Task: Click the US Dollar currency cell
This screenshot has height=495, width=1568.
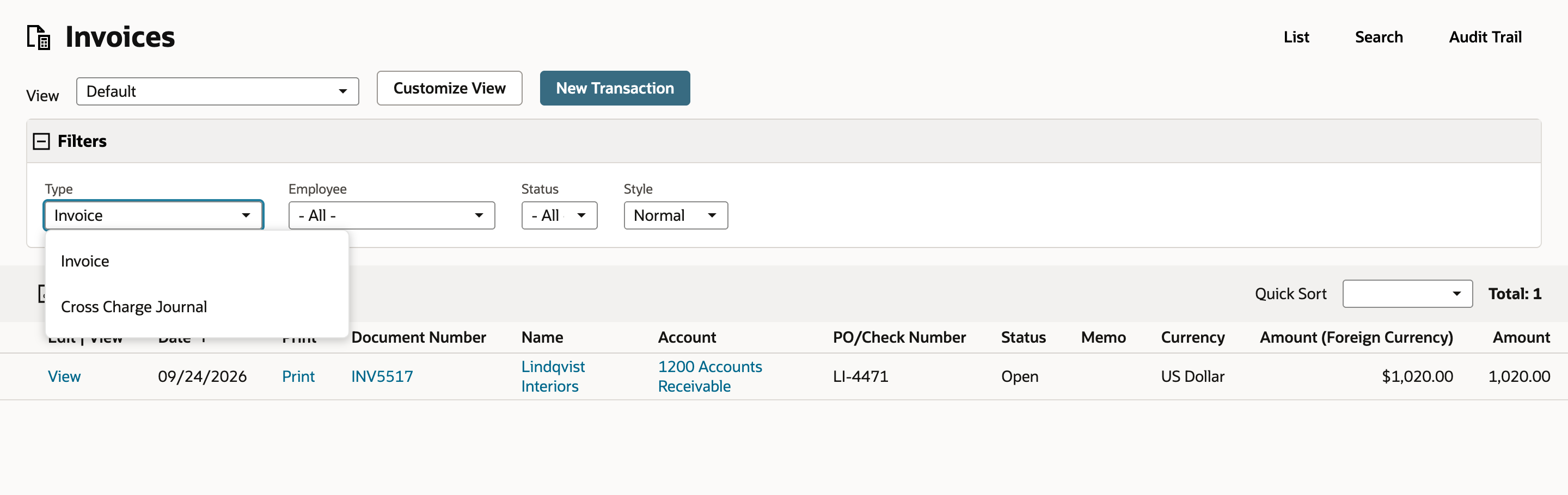Action: coord(1192,376)
